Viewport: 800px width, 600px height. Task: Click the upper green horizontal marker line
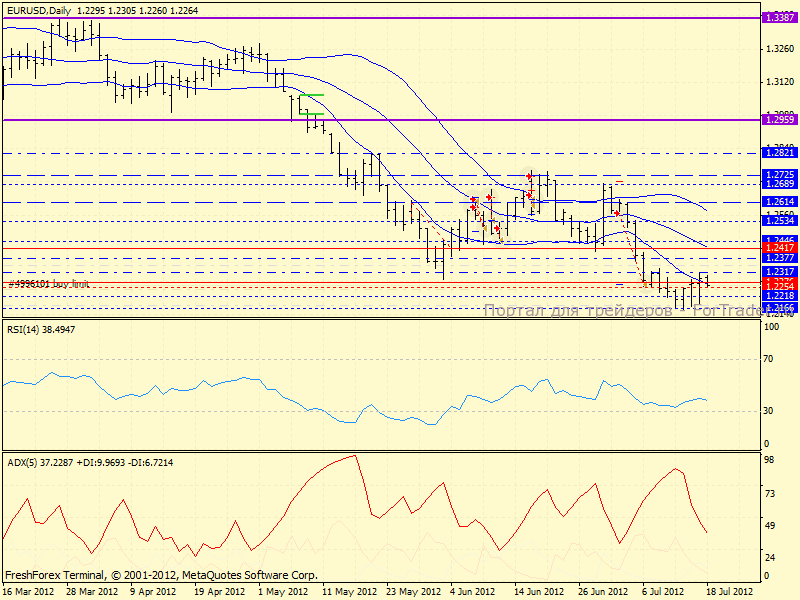(x=312, y=95)
